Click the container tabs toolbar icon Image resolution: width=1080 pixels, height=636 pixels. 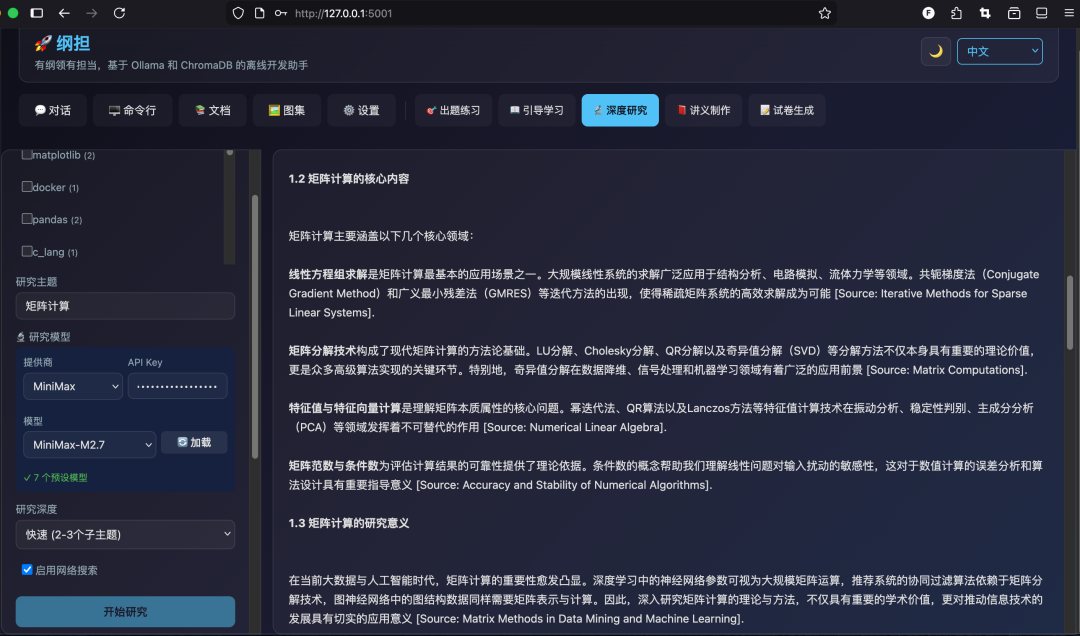coord(1014,13)
